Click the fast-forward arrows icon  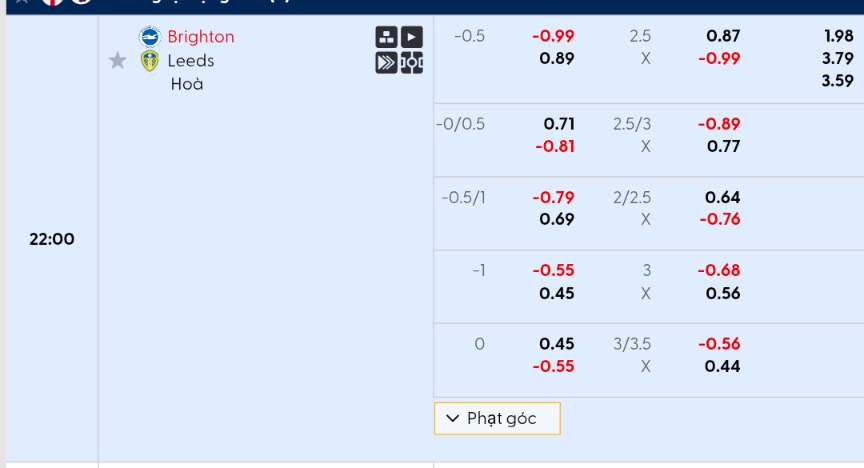[x=386, y=63]
